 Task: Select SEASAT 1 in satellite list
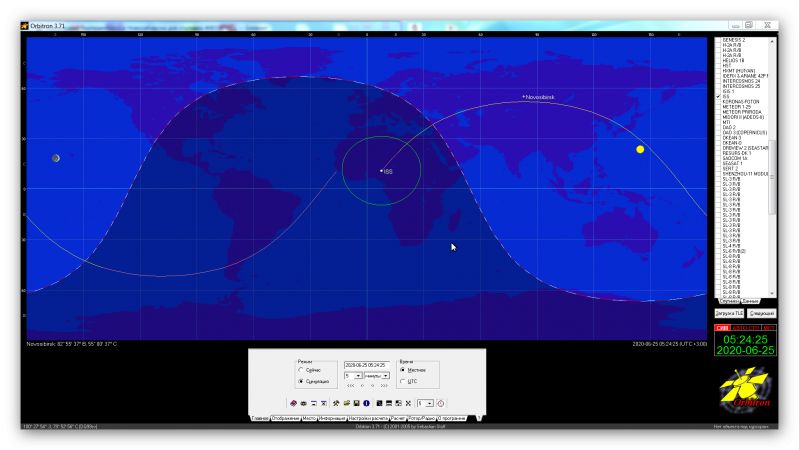tap(732, 163)
